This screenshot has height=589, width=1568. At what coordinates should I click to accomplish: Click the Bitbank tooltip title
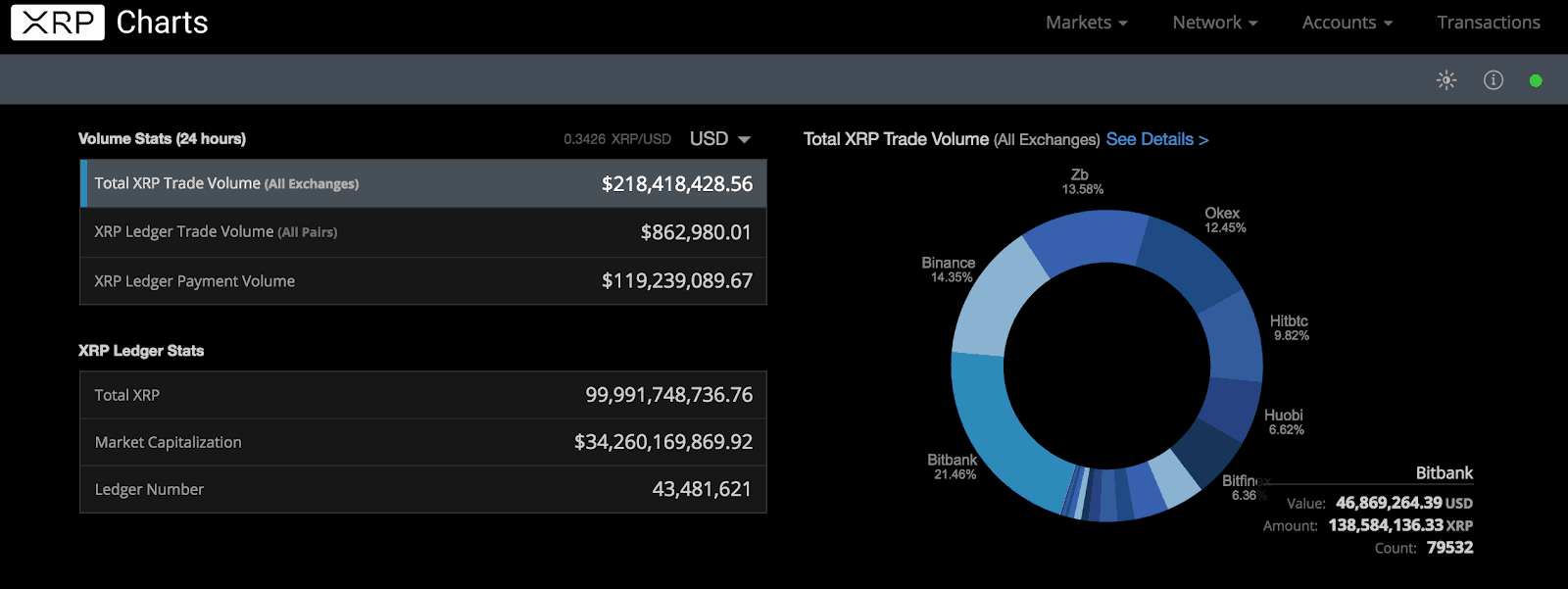point(1444,473)
